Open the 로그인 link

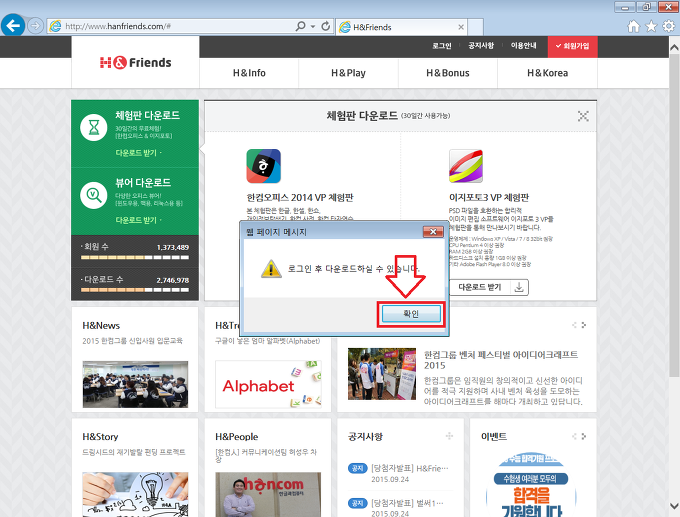442,46
